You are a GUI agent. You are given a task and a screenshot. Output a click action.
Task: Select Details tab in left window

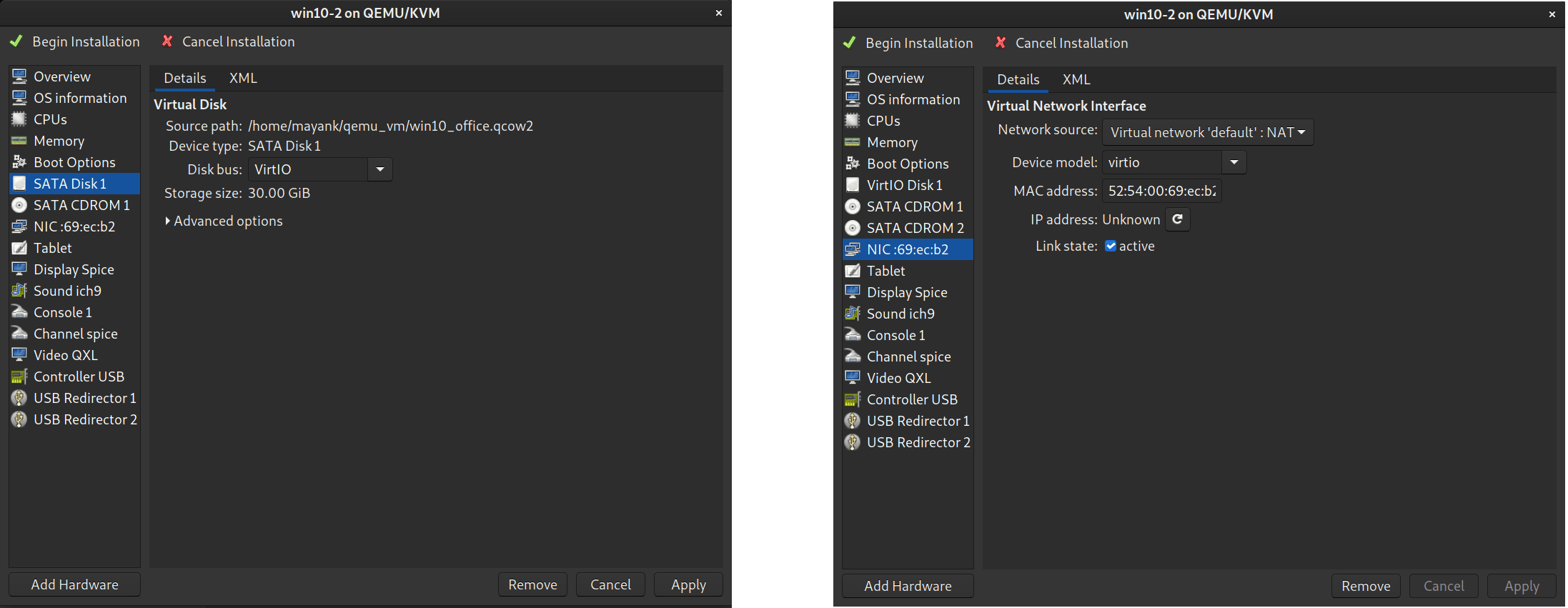pyautogui.click(x=185, y=78)
